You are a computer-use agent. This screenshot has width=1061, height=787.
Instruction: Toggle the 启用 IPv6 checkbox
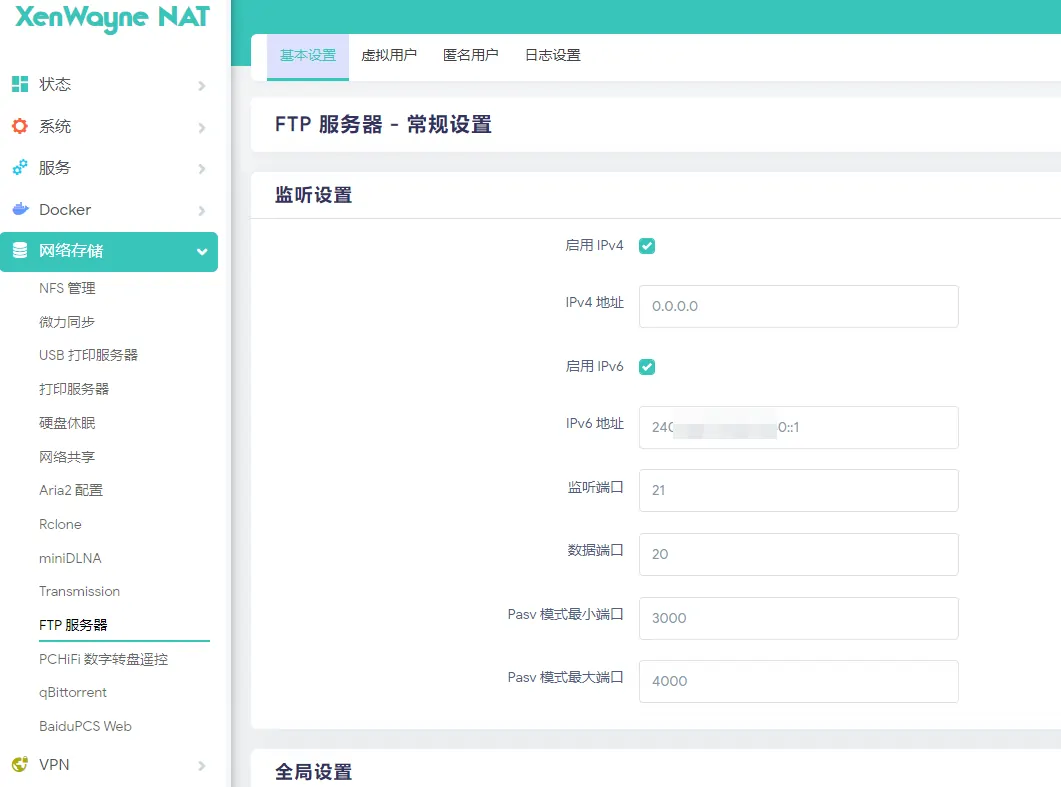647,367
